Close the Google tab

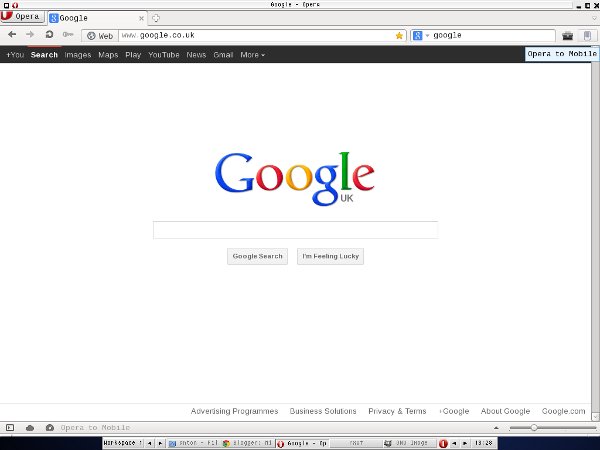point(141,18)
